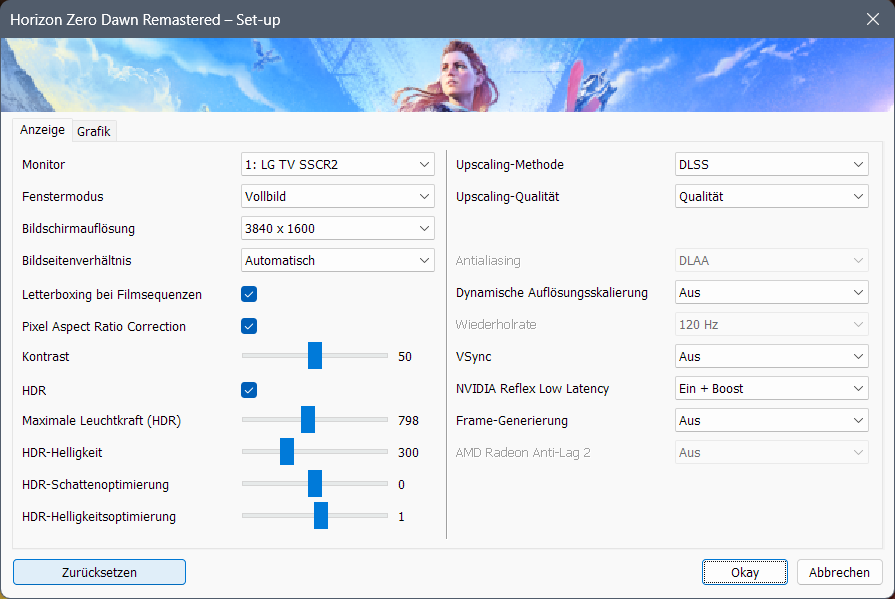Click the Monitor label text
895x599 pixels.
(x=43, y=164)
